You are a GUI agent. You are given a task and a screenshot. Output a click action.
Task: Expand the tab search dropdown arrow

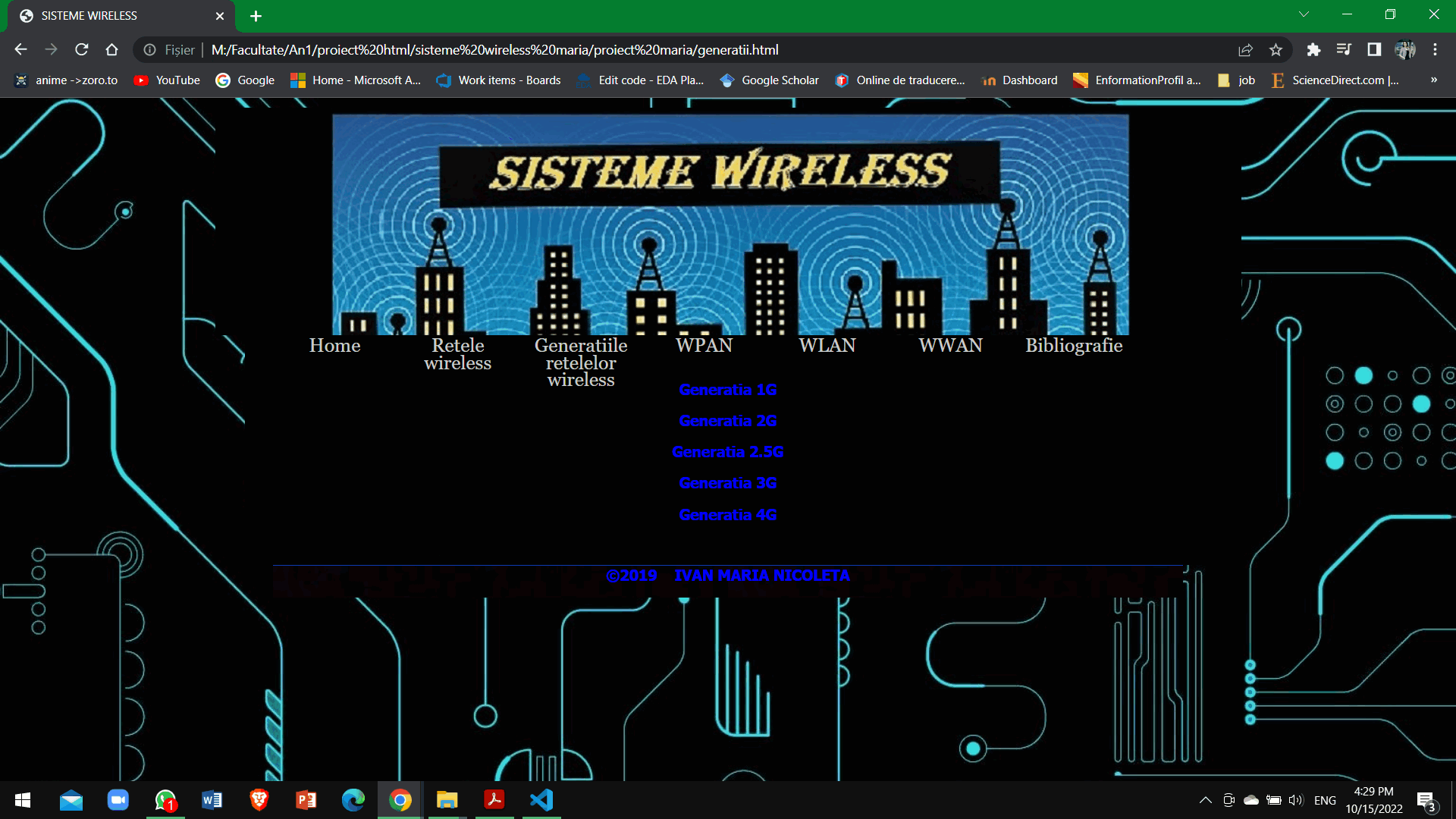1304,14
